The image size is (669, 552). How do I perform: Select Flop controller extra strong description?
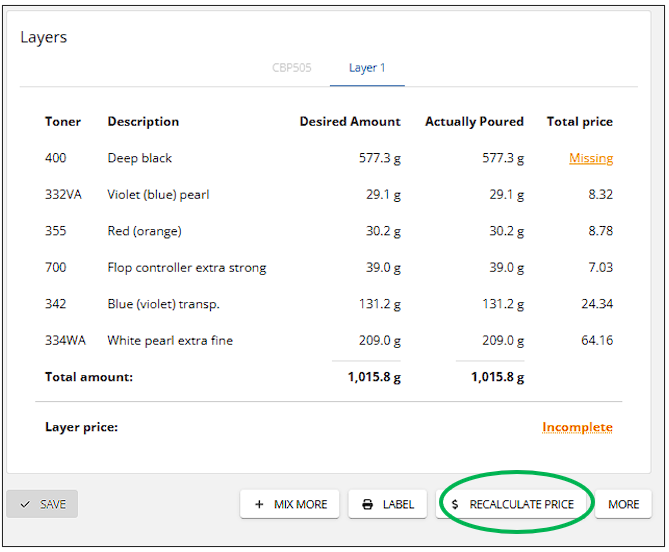186,268
